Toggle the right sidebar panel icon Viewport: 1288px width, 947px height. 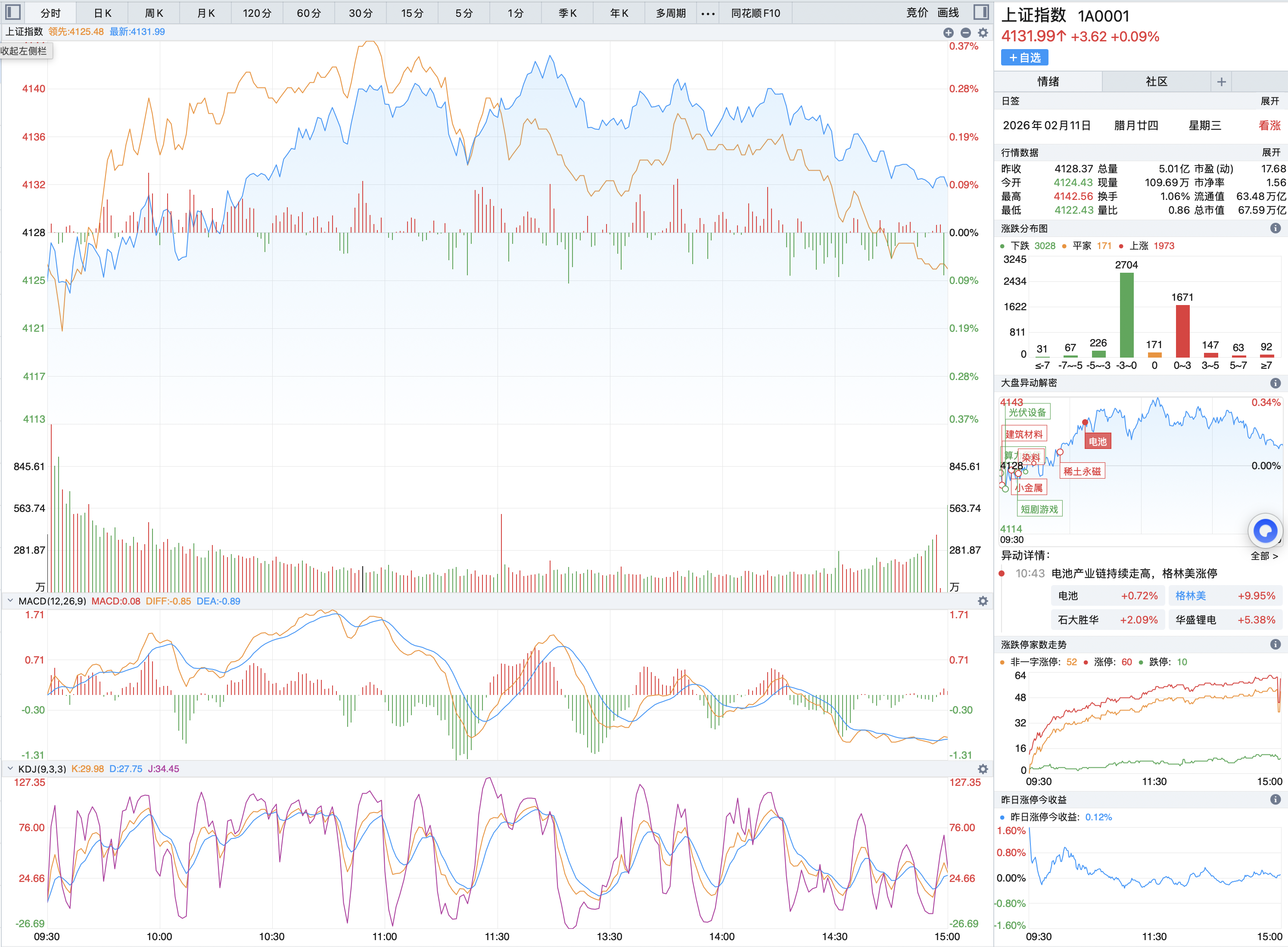point(981,12)
